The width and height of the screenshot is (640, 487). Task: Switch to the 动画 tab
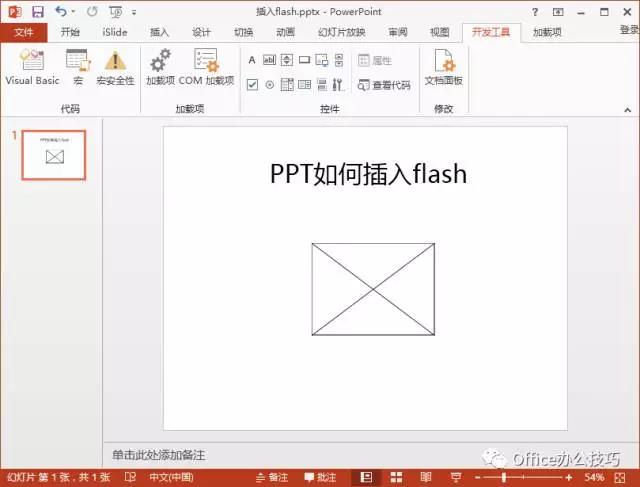pyautogui.click(x=285, y=32)
